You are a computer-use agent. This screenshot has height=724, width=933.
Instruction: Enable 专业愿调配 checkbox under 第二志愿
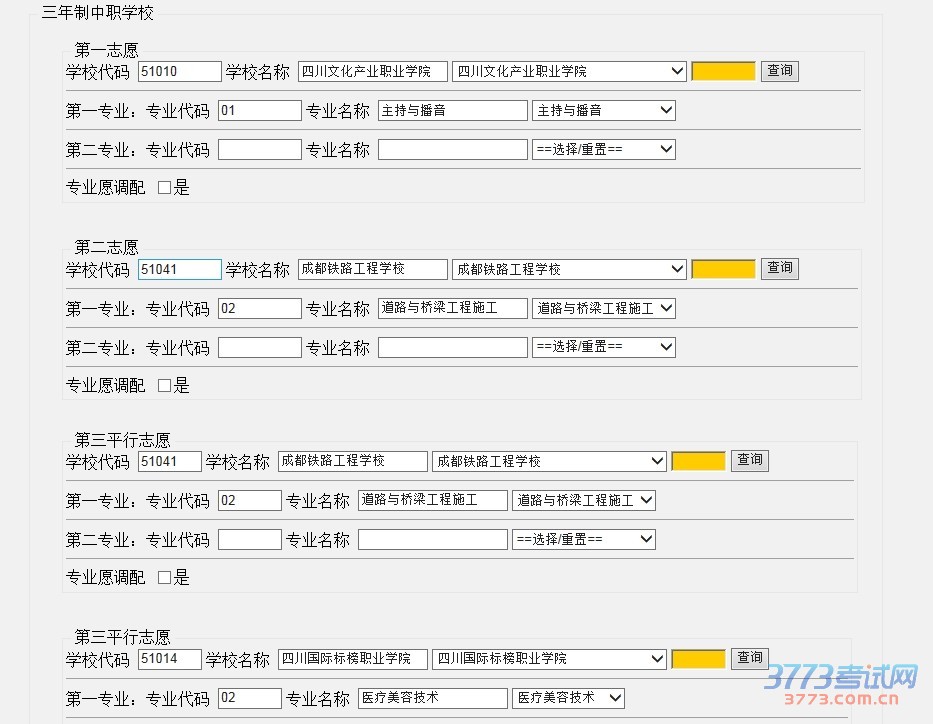click(165, 386)
